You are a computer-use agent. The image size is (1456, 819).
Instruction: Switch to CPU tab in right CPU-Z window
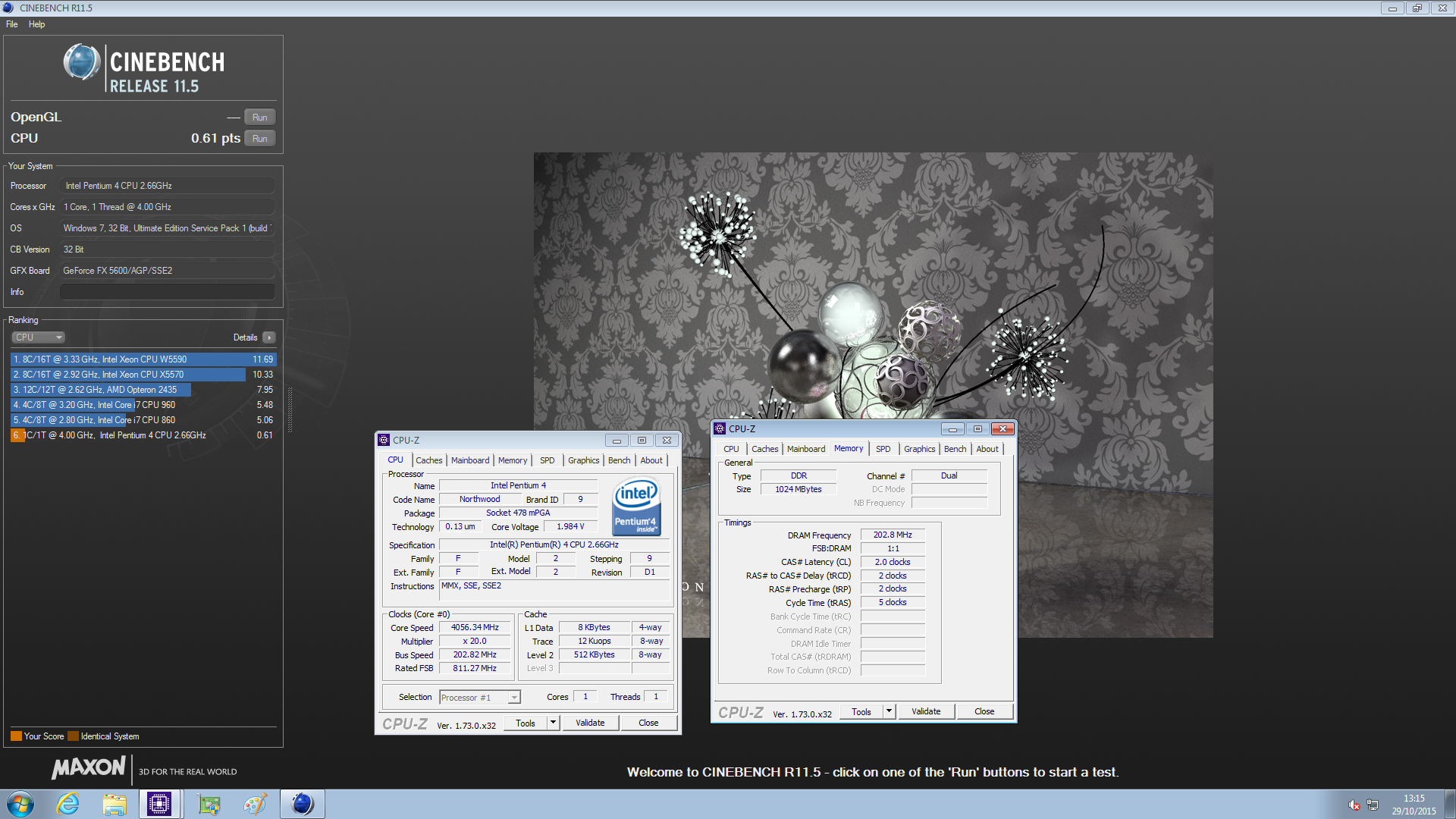(x=731, y=449)
